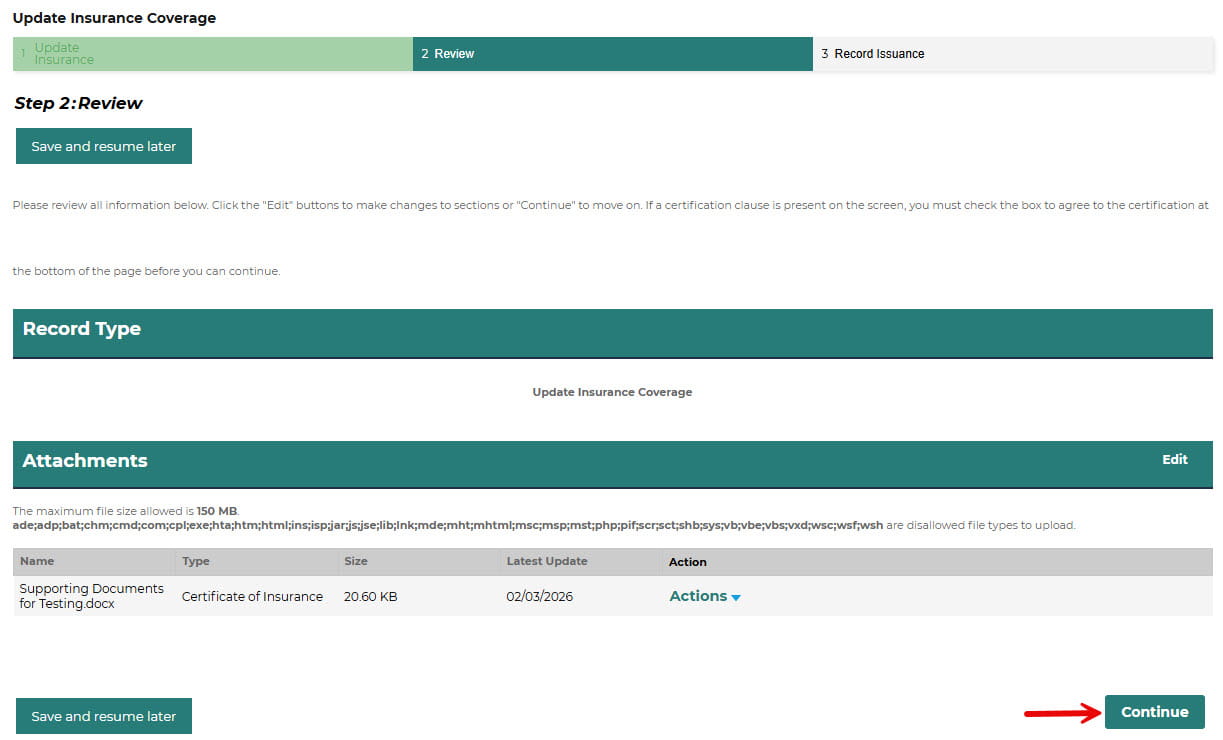This screenshot has width=1223, height=740.
Task: Go to step 1 Update Insurance
Action: pyautogui.click(x=213, y=54)
